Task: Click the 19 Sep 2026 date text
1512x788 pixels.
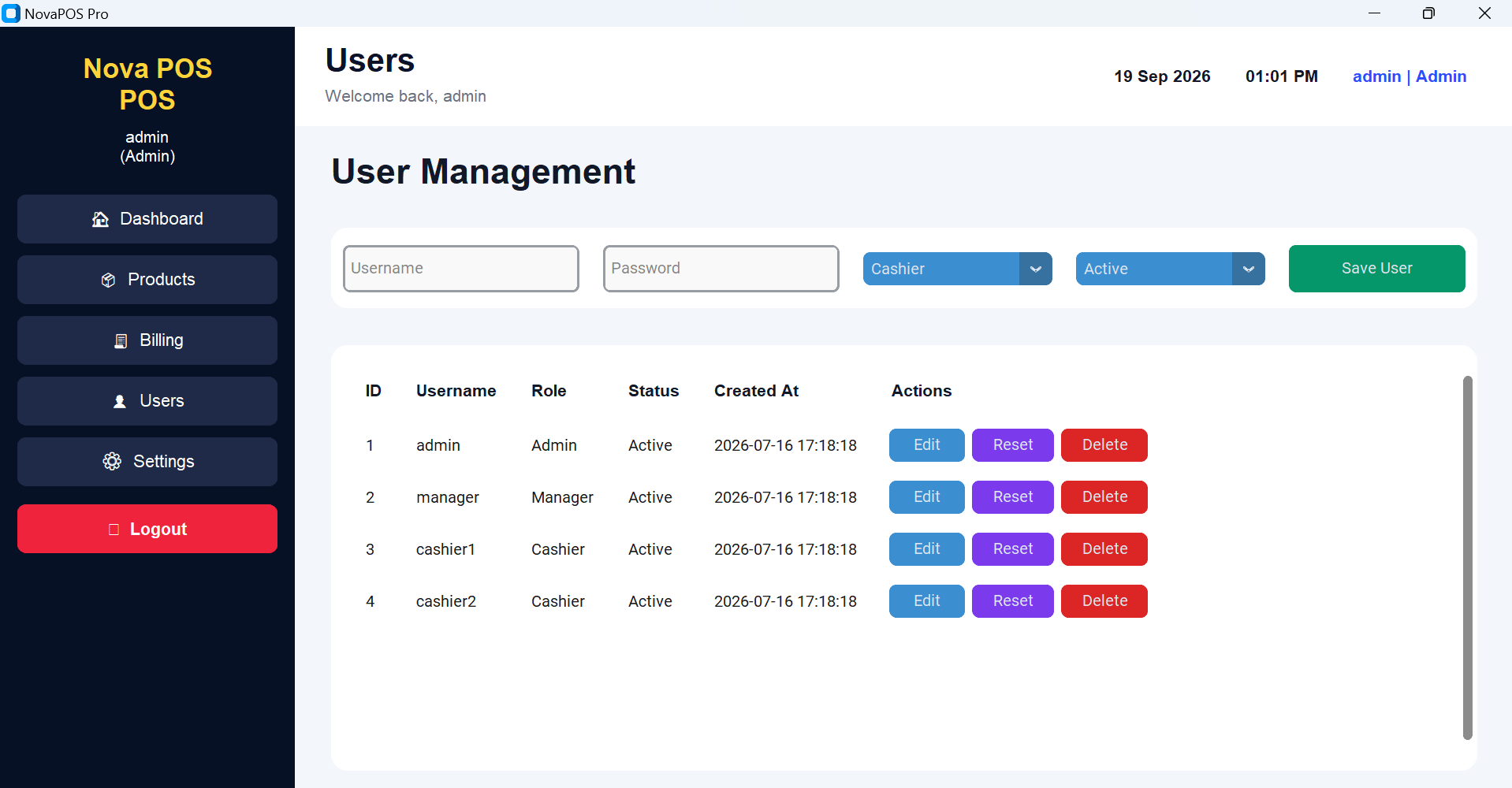Action: [1162, 76]
